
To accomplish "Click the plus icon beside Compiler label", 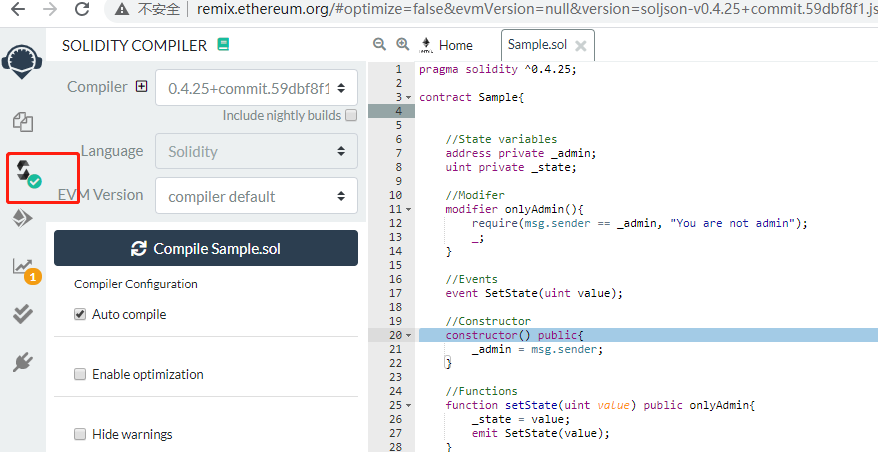I will click(142, 86).
